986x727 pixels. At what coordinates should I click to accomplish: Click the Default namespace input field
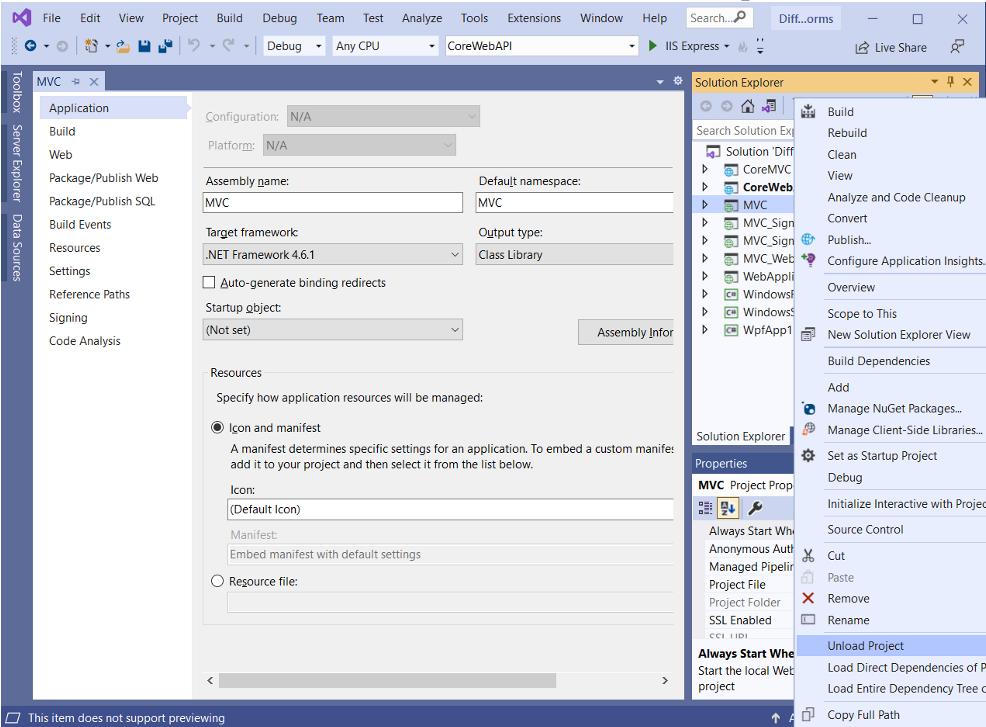(574, 203)
